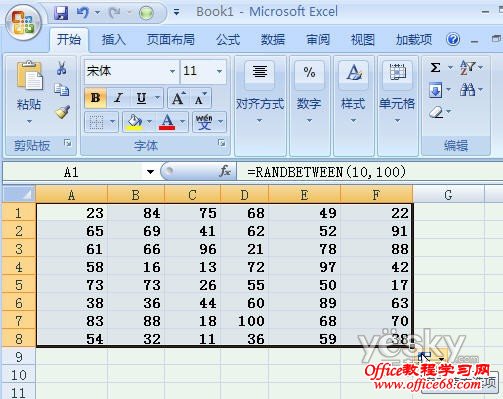
Task: Show phonetic guide wén icon
Action: point(204,122)
